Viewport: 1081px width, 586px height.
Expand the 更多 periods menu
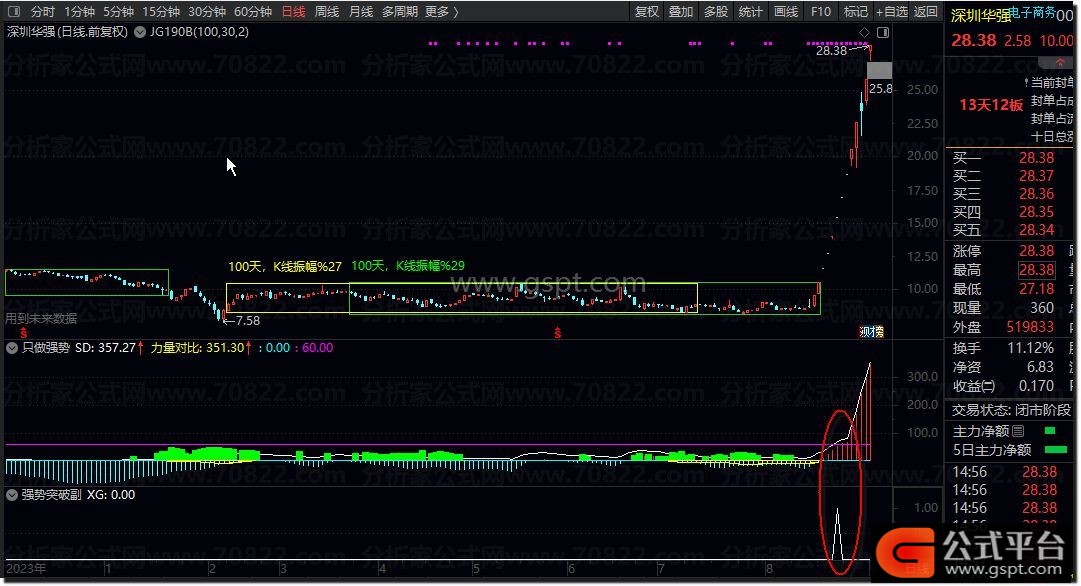(441, 12)
